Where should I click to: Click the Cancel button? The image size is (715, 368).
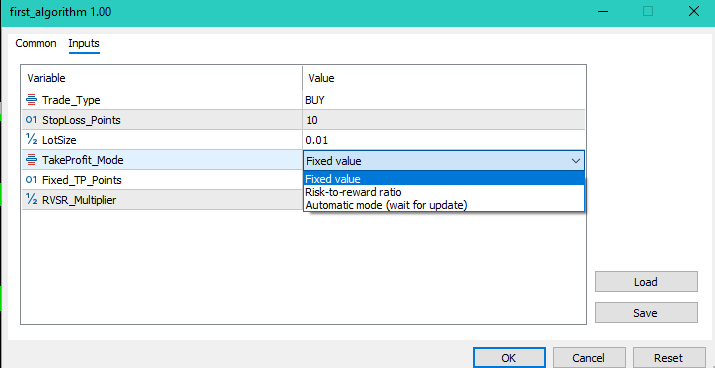(x=588, y=358)
